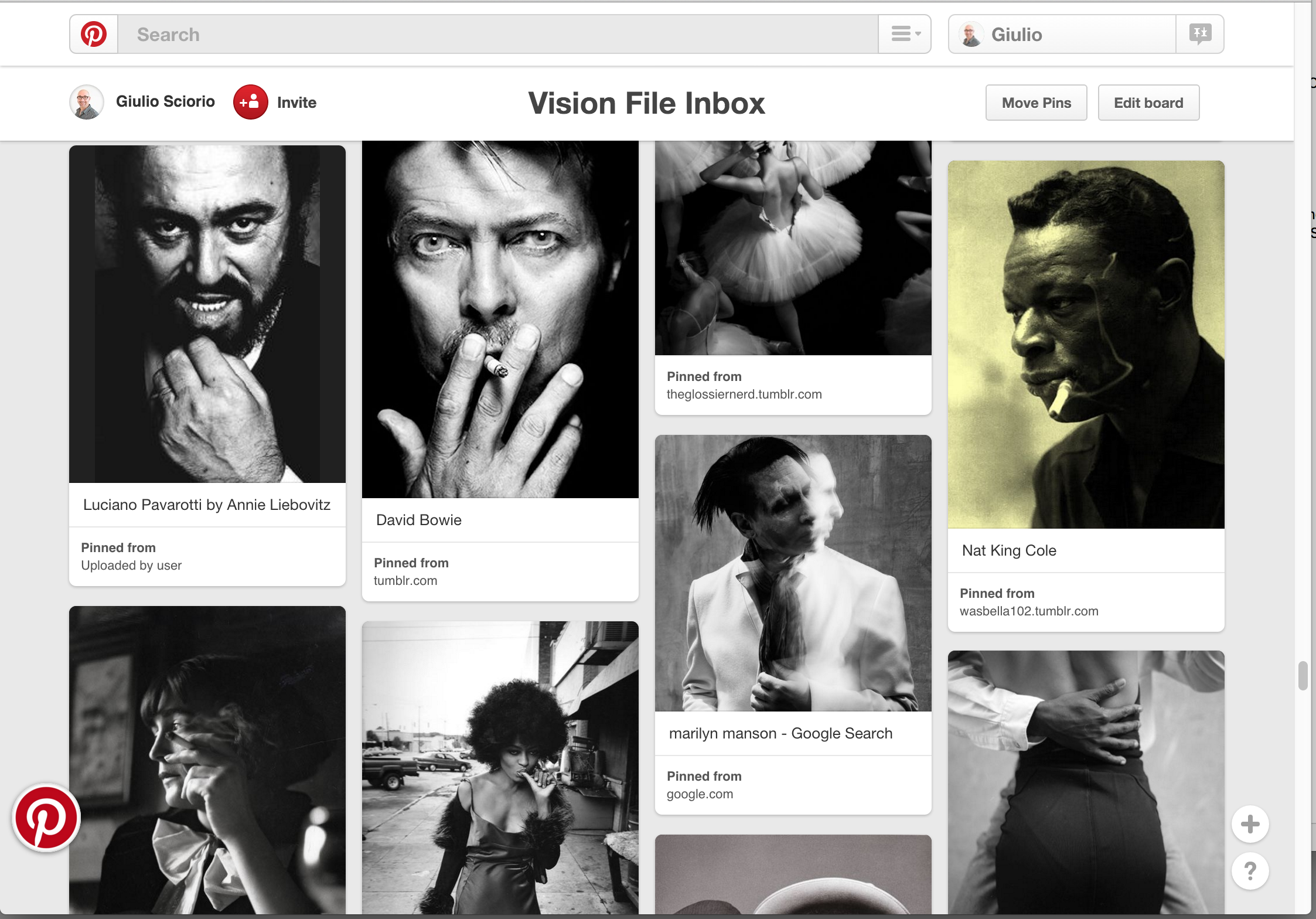The image size is (1316, 919).
Task: Click the 'Luciano Pavarotti by Annie Liebovitz' caption
Action: 207,505
